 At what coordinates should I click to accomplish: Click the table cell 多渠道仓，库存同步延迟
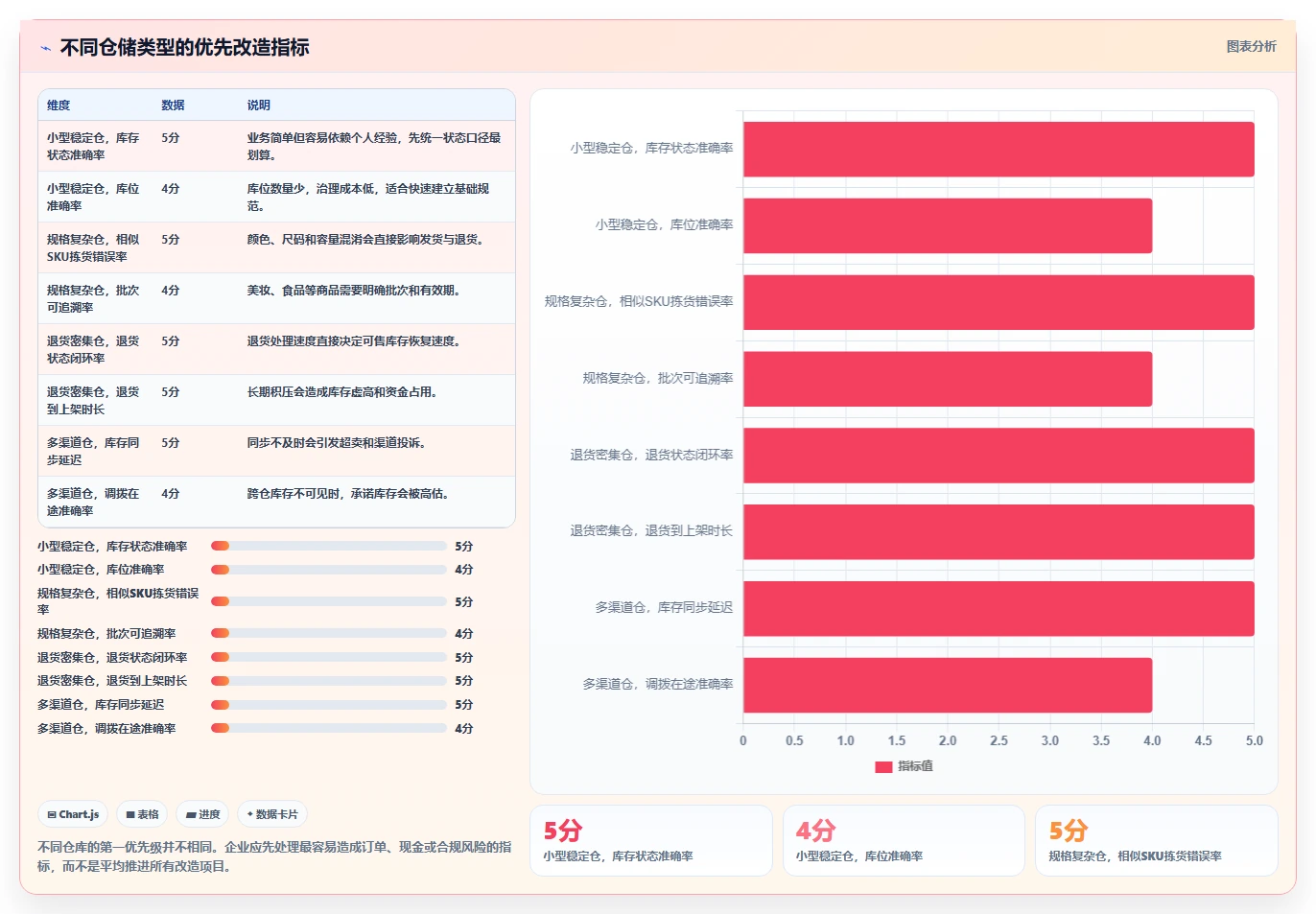click(x=94, y=451)
